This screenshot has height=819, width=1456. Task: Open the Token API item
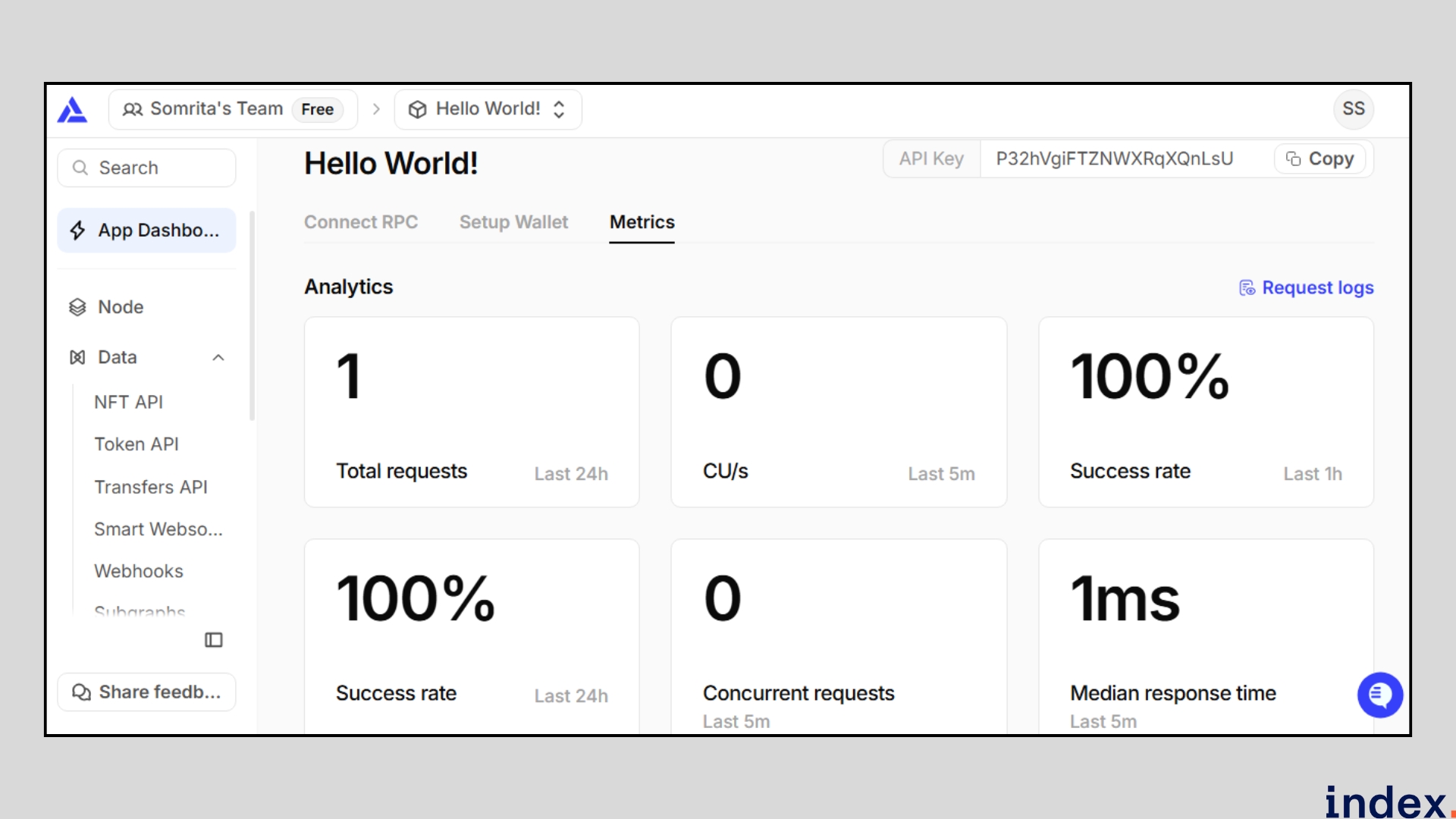[136, 444]
